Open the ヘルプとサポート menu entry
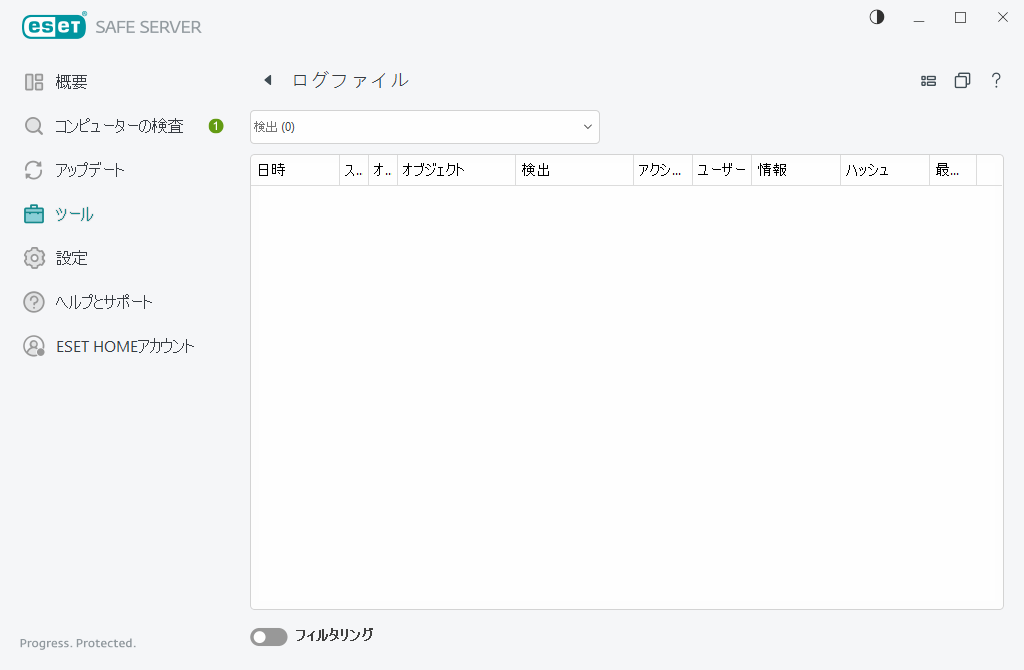The height and width of the screenshot is (670, 1024). [33, 302]
